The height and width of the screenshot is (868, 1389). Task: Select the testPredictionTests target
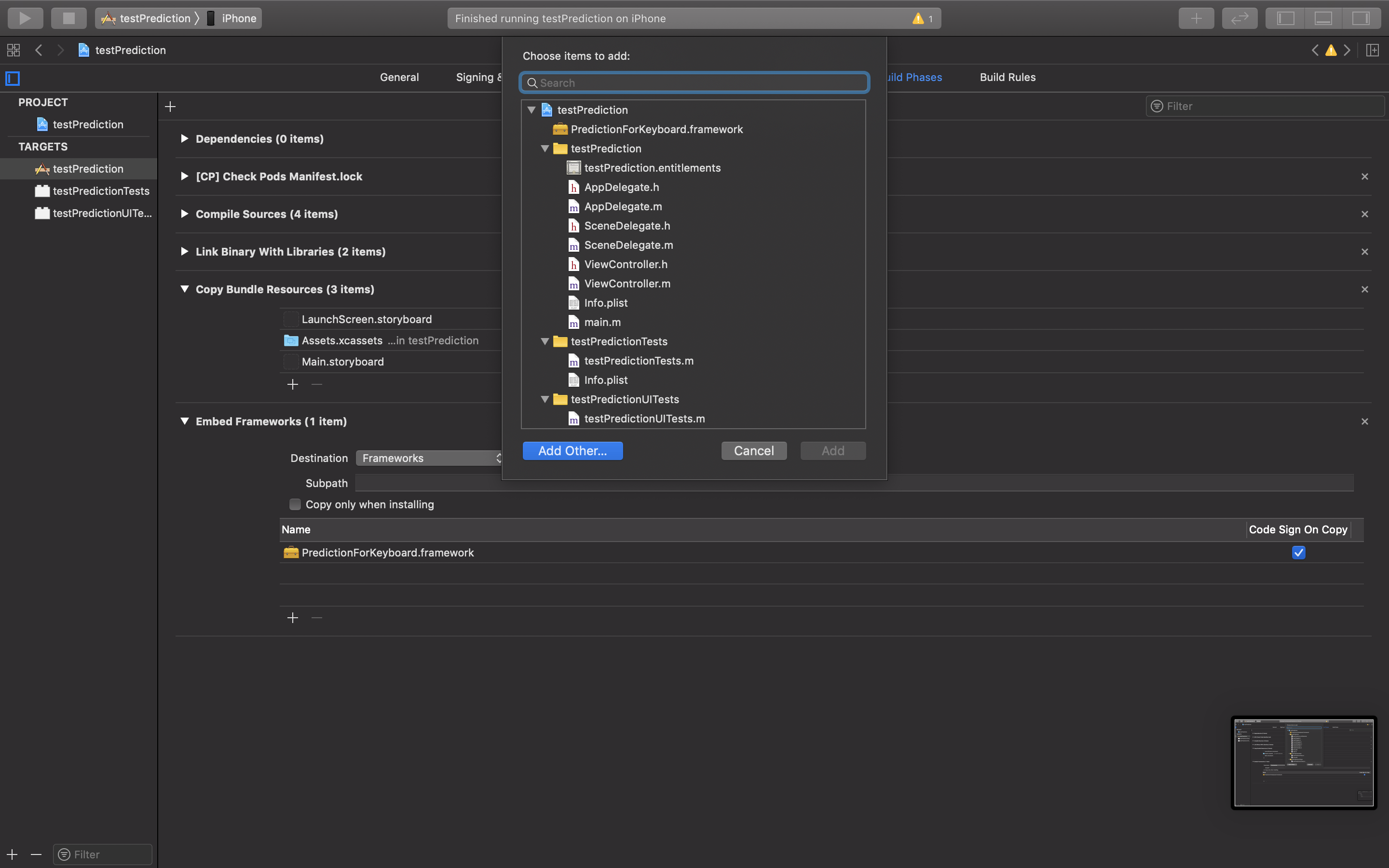[79, 190]
